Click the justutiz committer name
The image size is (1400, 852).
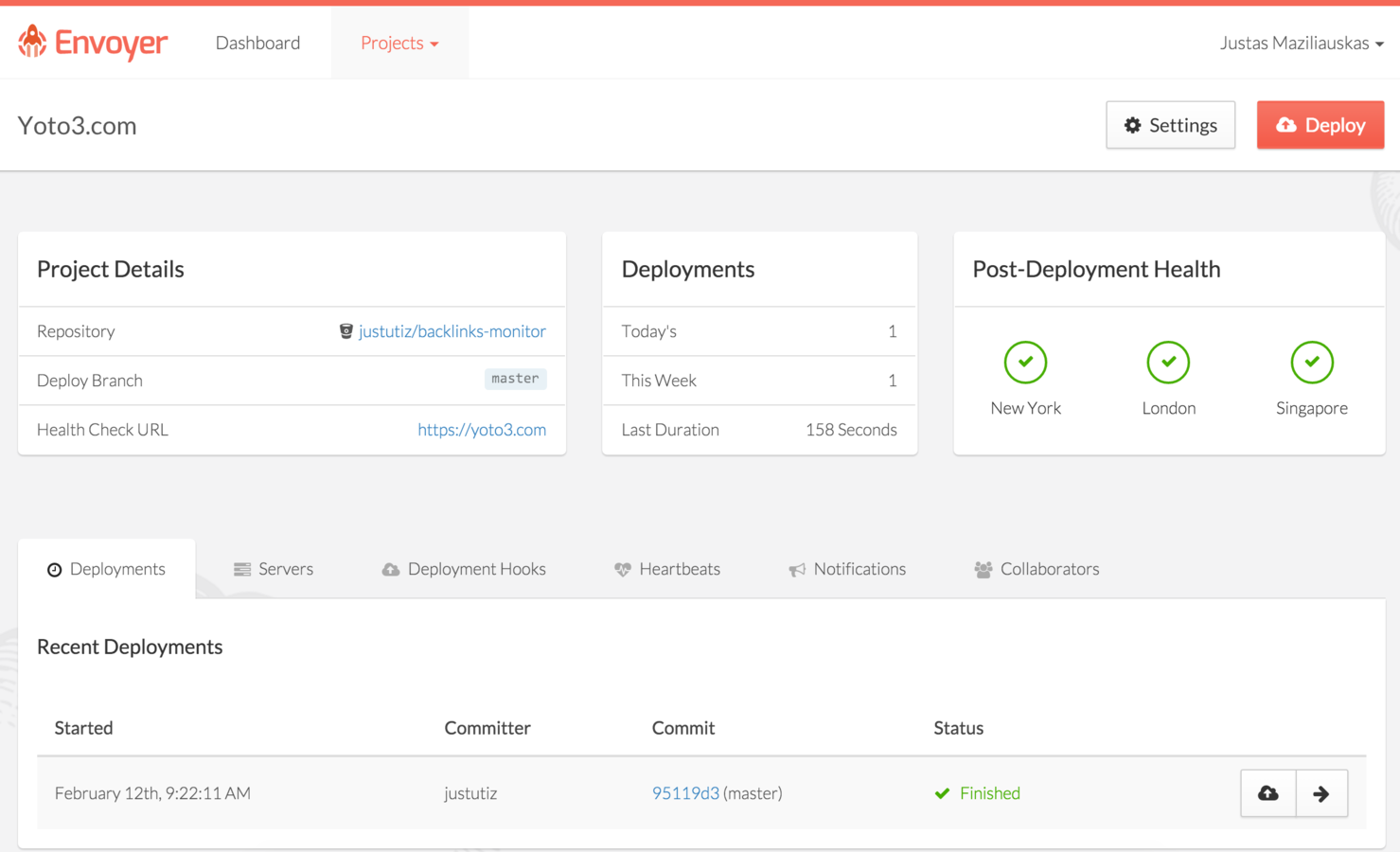470,793
